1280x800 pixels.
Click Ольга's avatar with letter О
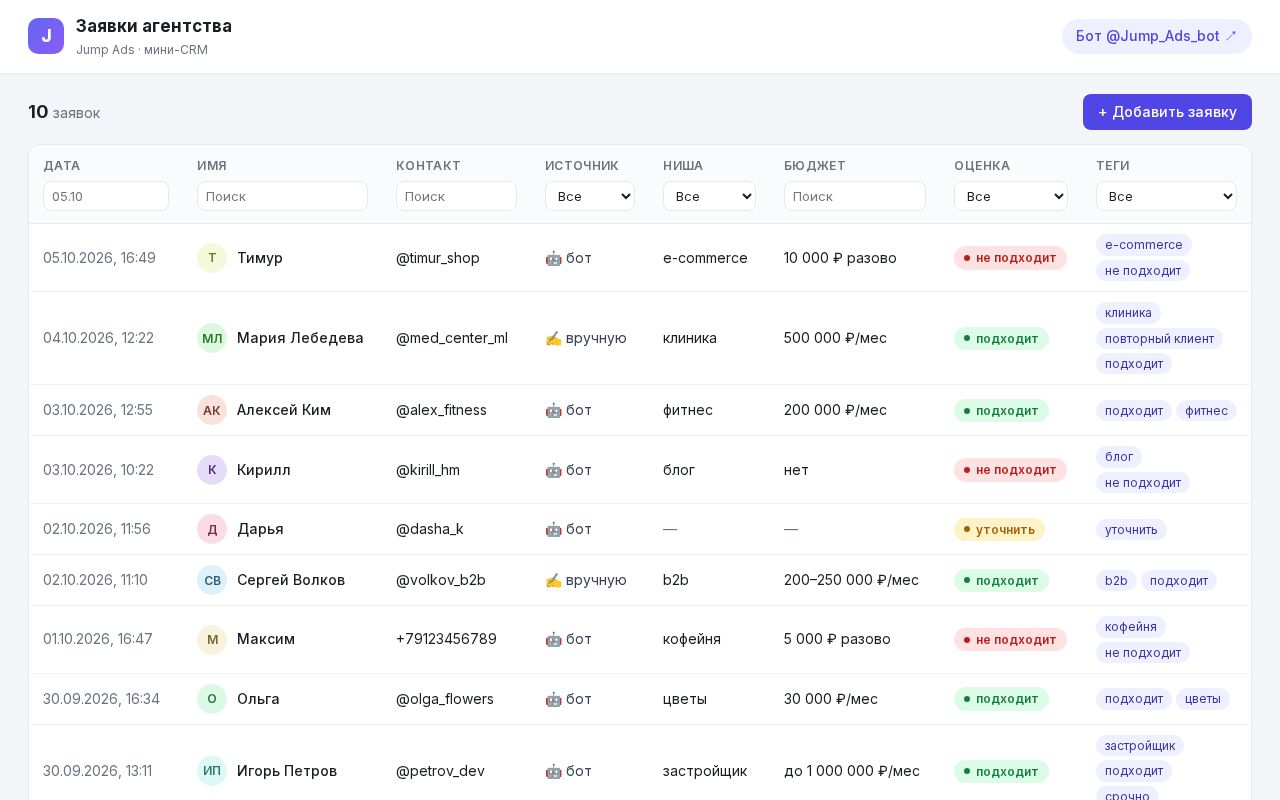coord(212,699)
